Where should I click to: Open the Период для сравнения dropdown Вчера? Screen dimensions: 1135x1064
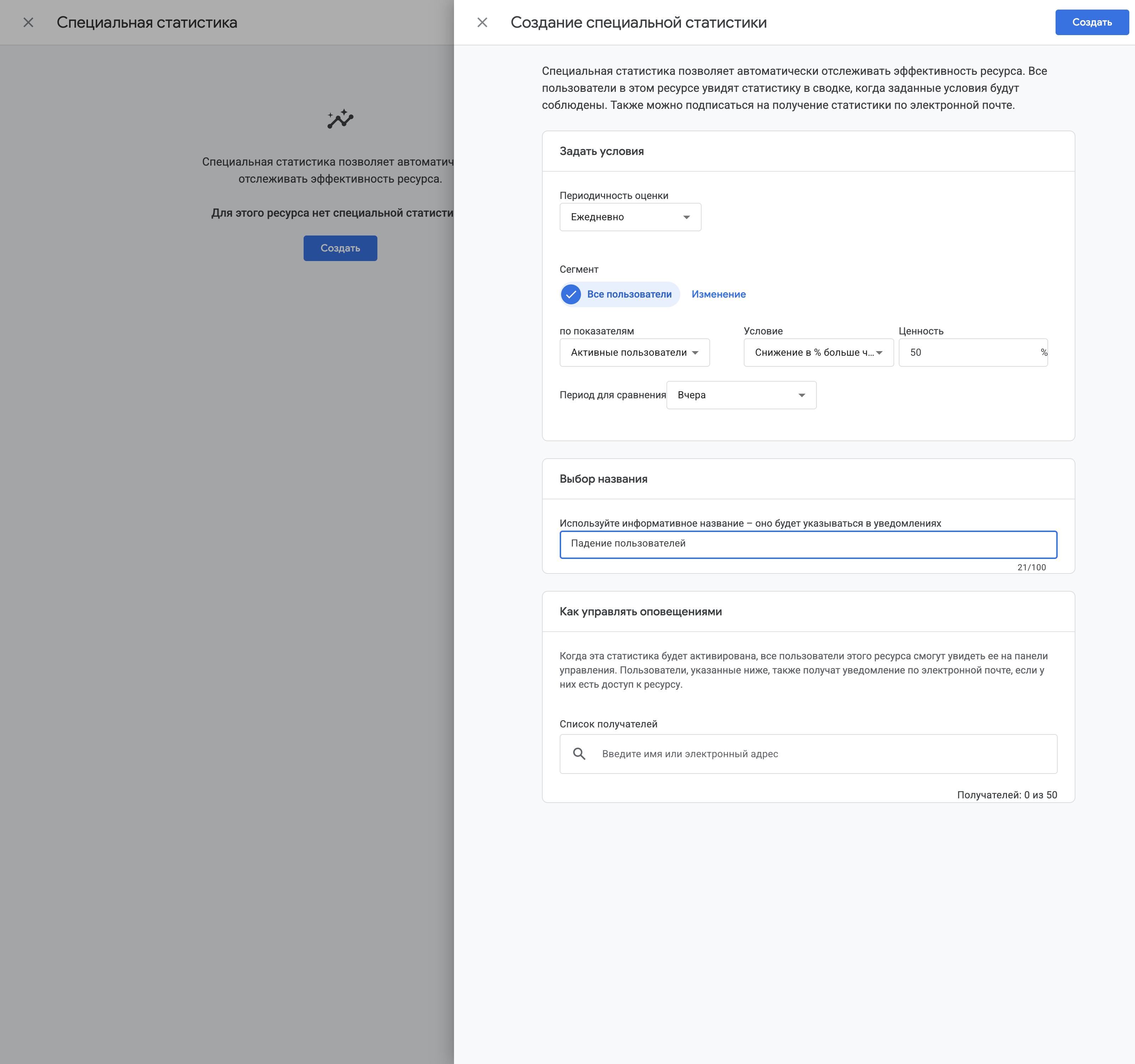741,395
